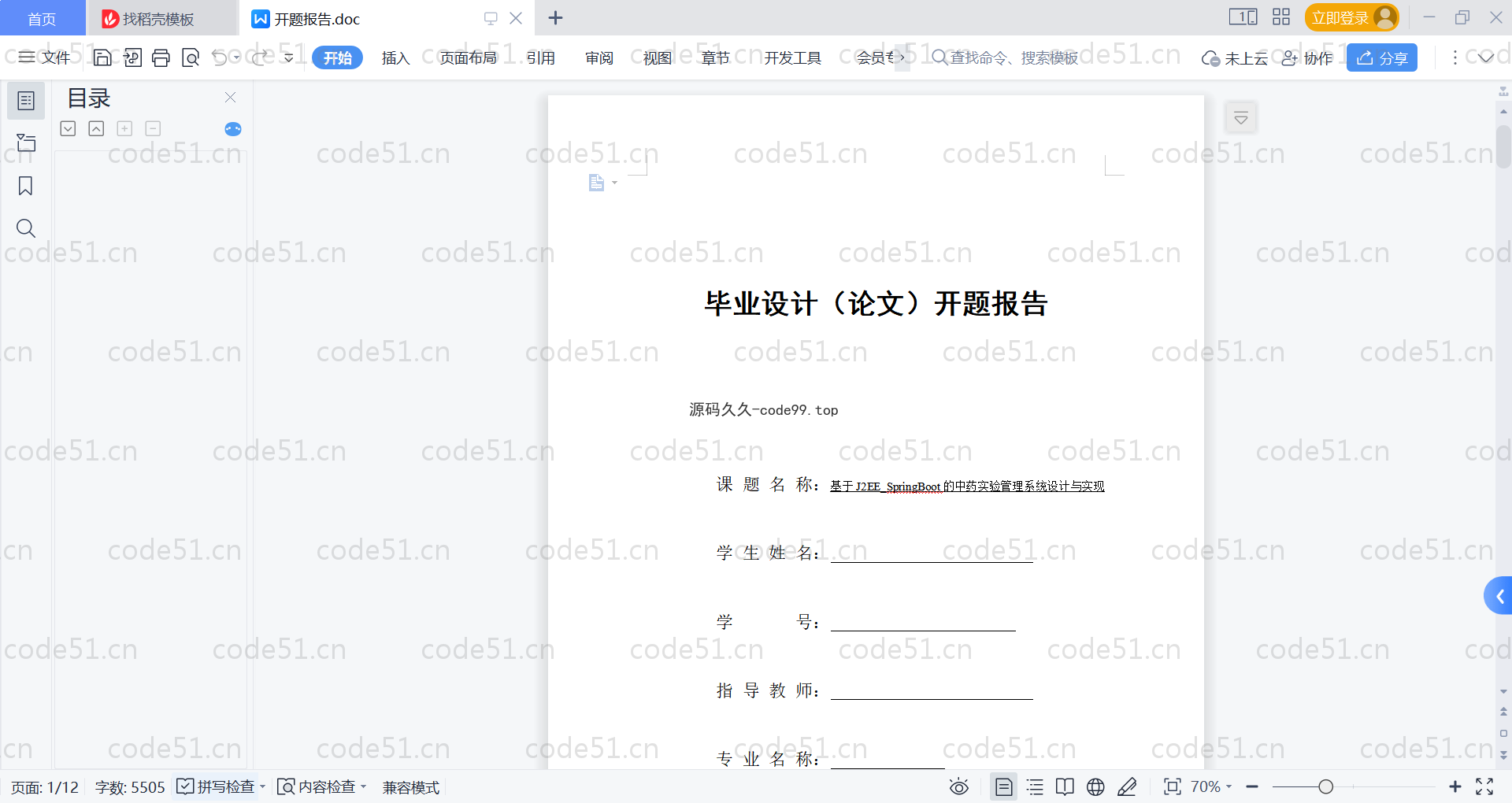The width and height of the screenshot is (1512, 803).
Task: Switch to web layout view
Action: pyautogui.click(x=1095, y=786)
